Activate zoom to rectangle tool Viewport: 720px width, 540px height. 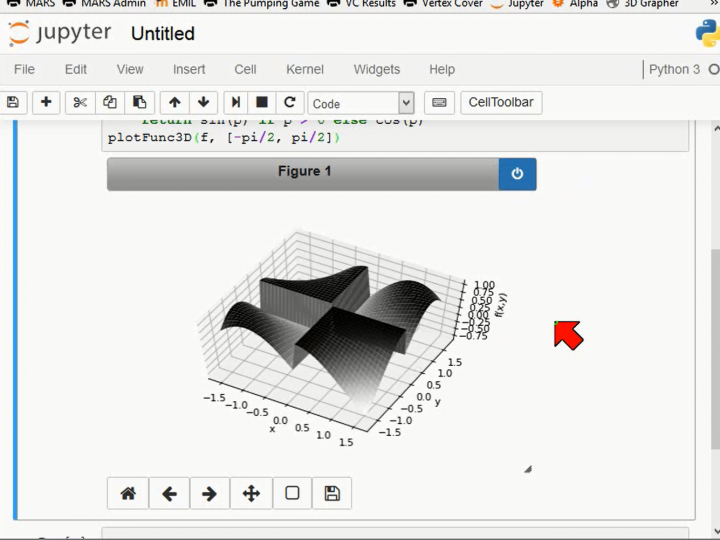pos(292,494)
